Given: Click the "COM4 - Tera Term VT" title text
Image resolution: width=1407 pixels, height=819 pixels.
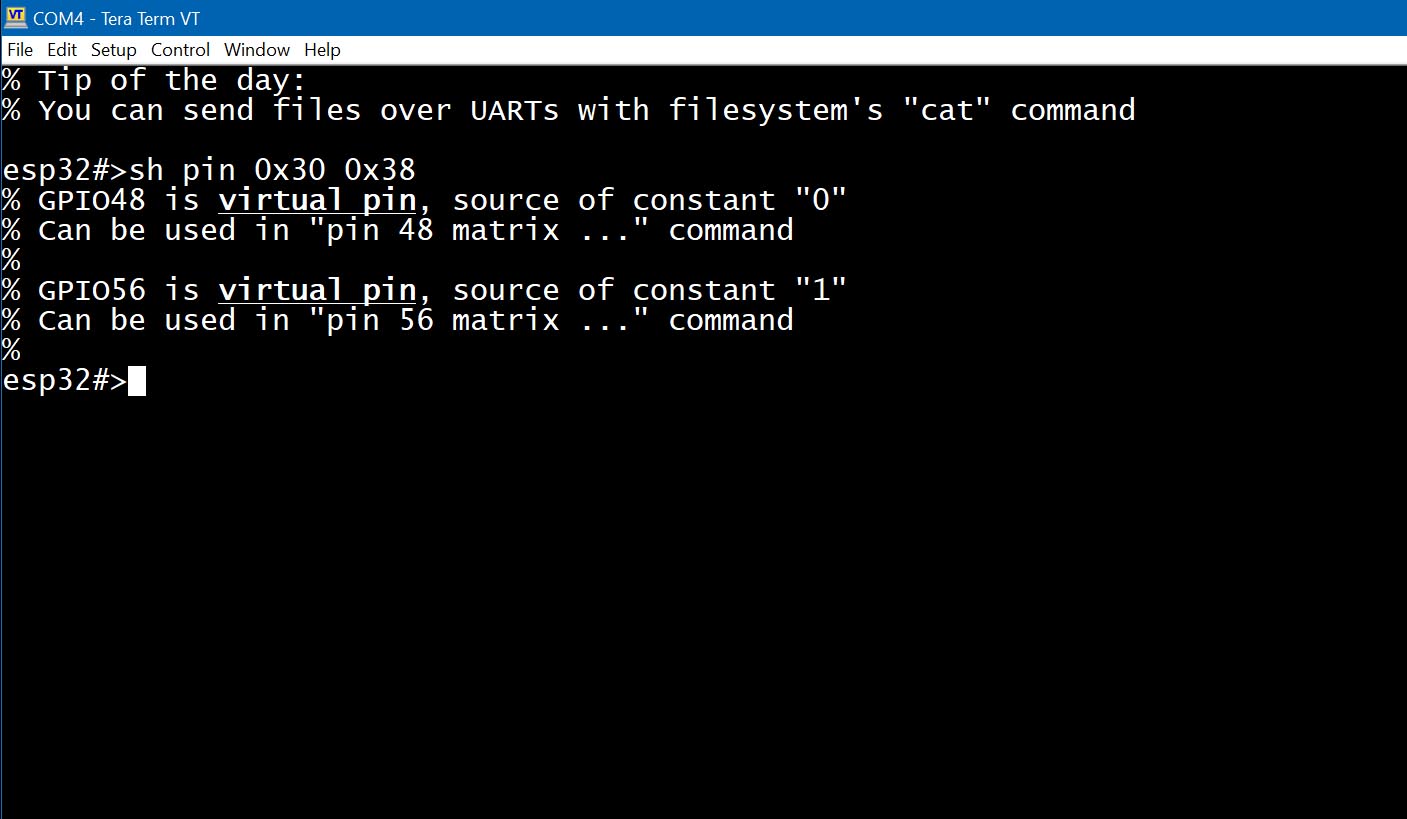Looking at the screenshot, I should coord(116,18).
